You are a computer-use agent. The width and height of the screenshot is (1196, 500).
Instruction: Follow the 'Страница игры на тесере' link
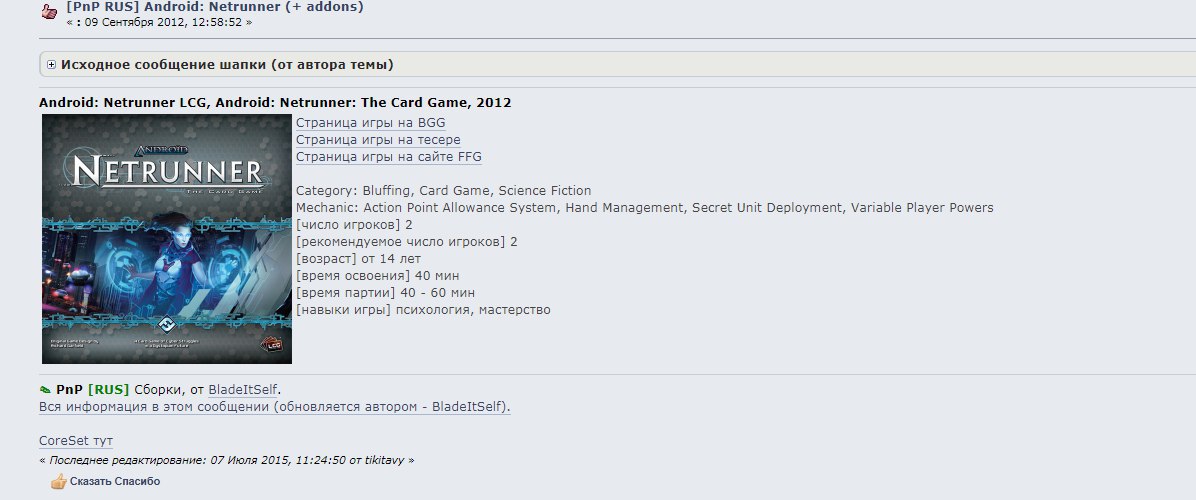378,140
